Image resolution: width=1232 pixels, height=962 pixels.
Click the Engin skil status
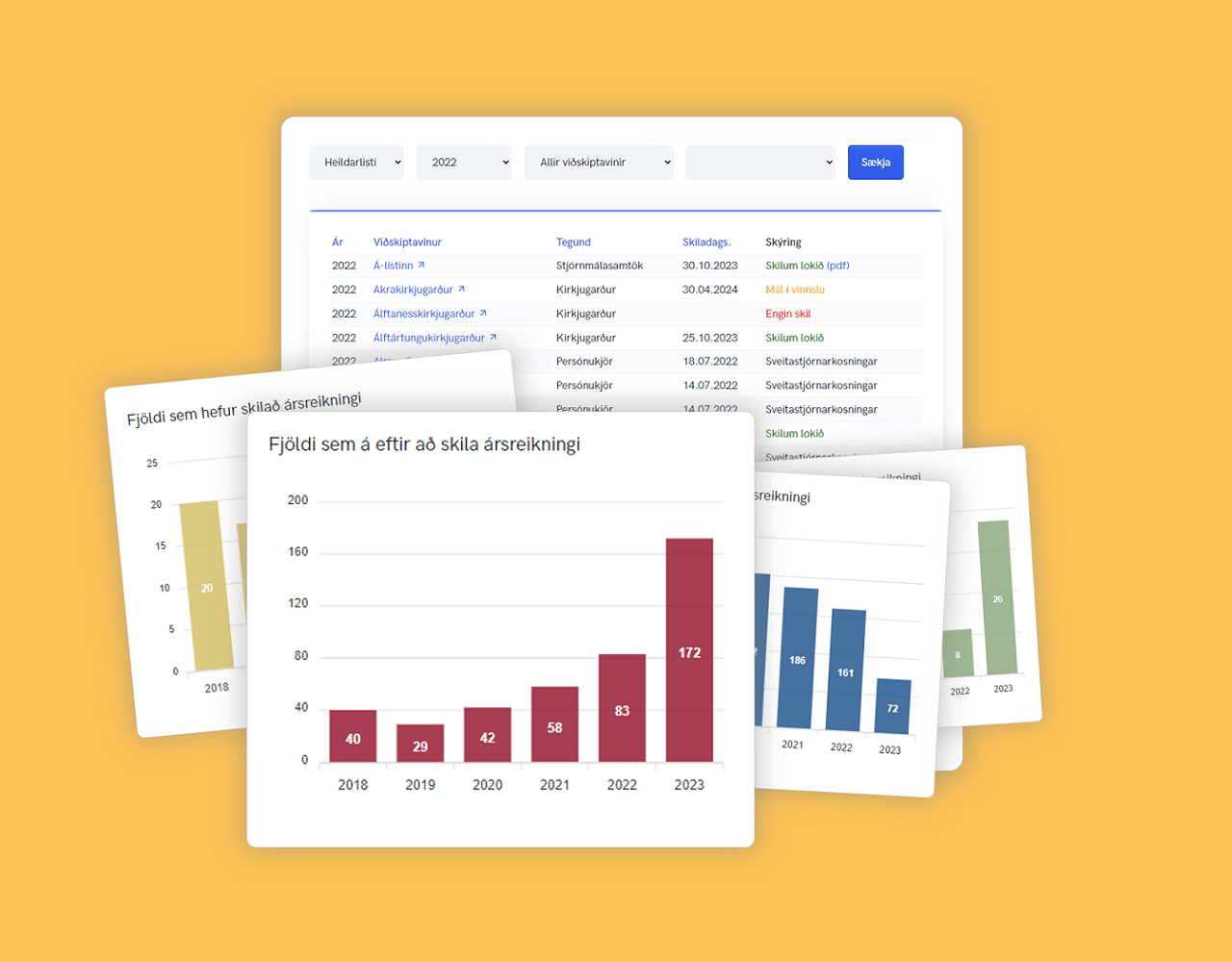pyautogui.click(x=788, y=314)
